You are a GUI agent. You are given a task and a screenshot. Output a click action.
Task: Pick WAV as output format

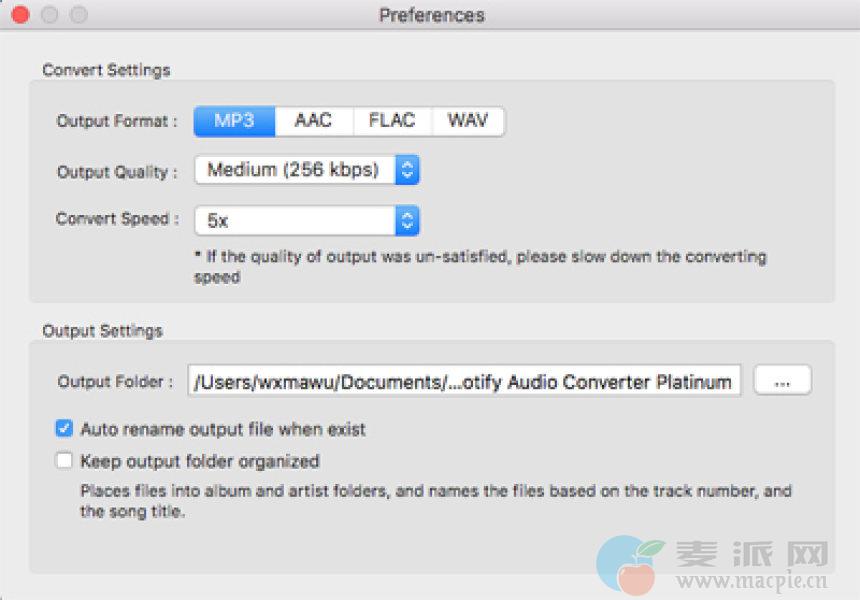click(x=468, y=121)
